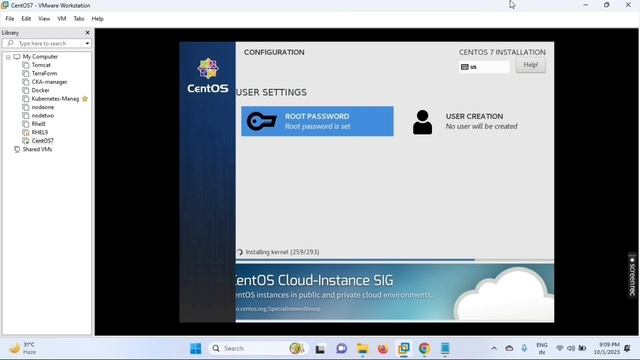
Task: Click the VMware Workstation title bar icon
Action: point(5,5)
